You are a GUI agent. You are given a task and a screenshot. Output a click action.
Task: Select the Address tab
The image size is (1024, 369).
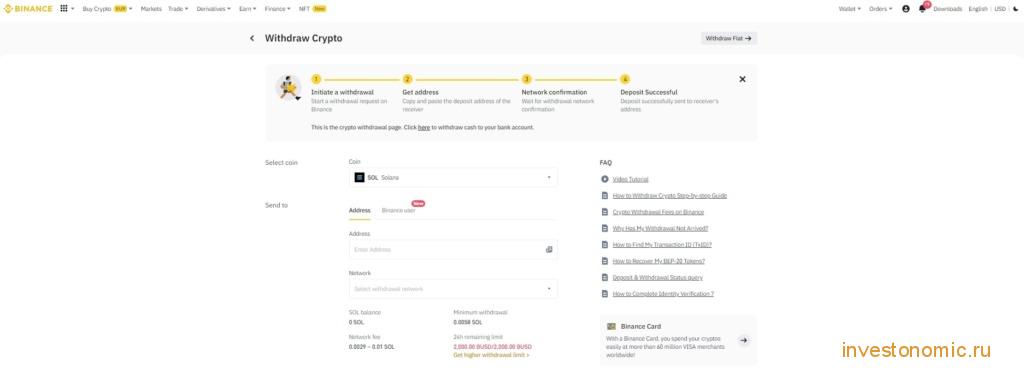tap(360, 211)
